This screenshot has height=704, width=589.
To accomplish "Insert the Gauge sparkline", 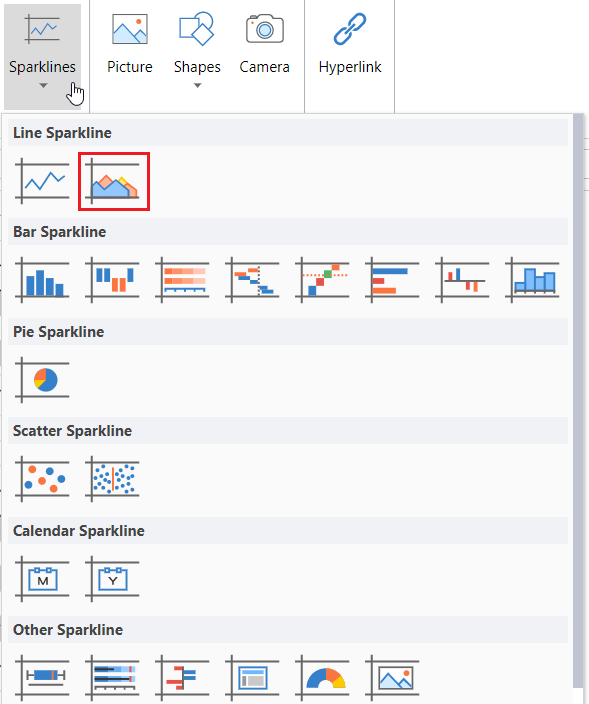I will pyautogui.click(x=322, y=678).
